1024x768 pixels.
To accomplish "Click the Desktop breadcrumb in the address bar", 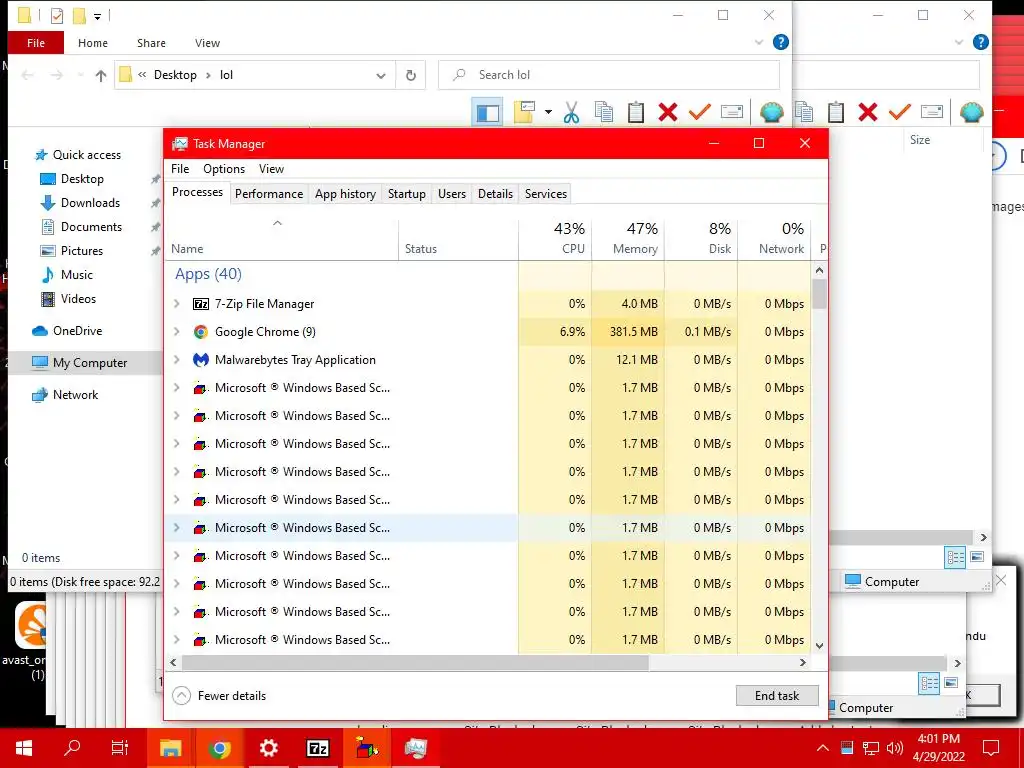I will coord(175,75).
